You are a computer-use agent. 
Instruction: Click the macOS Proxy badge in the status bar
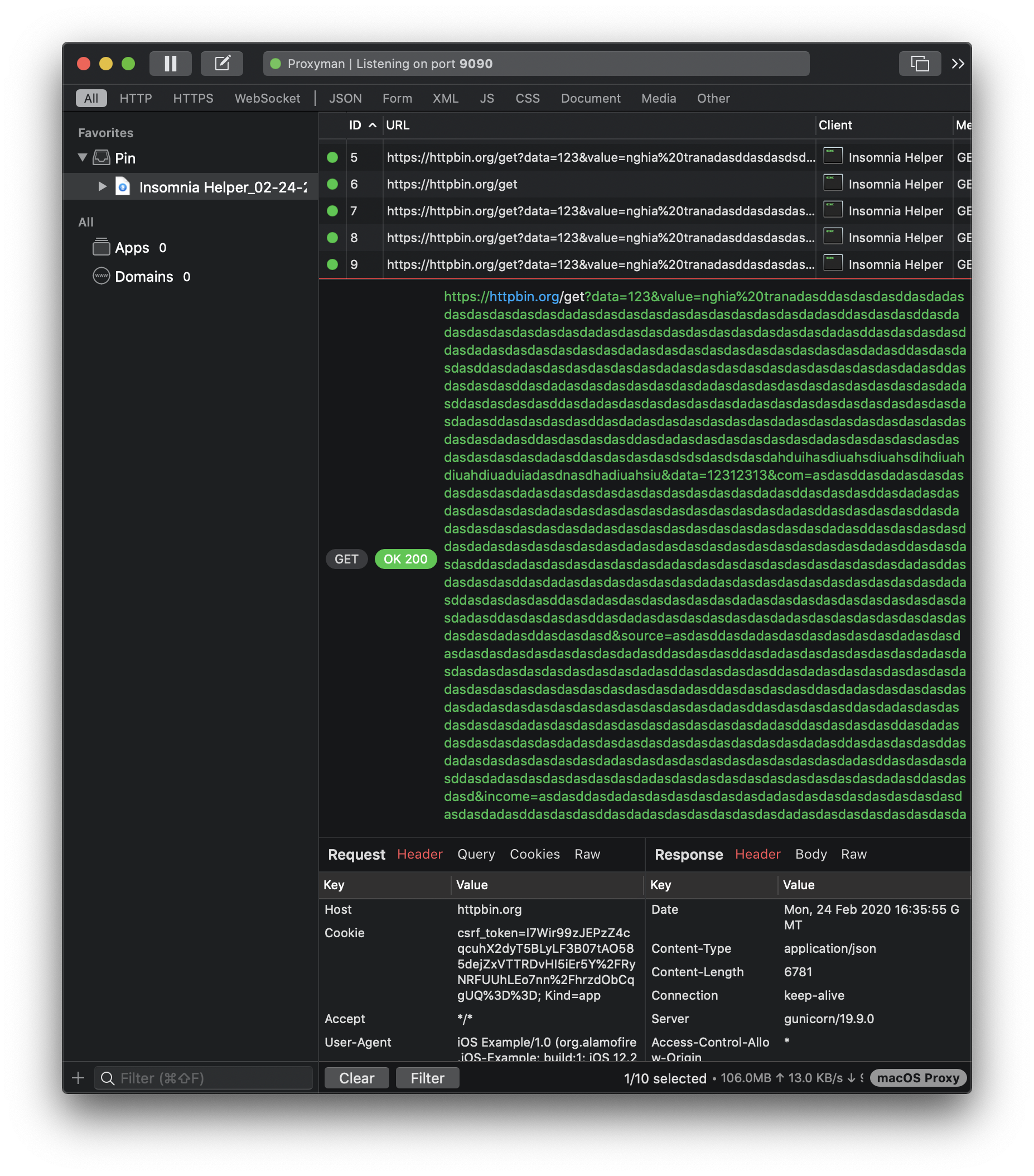pyautogui.click(x=917, y=1078)
